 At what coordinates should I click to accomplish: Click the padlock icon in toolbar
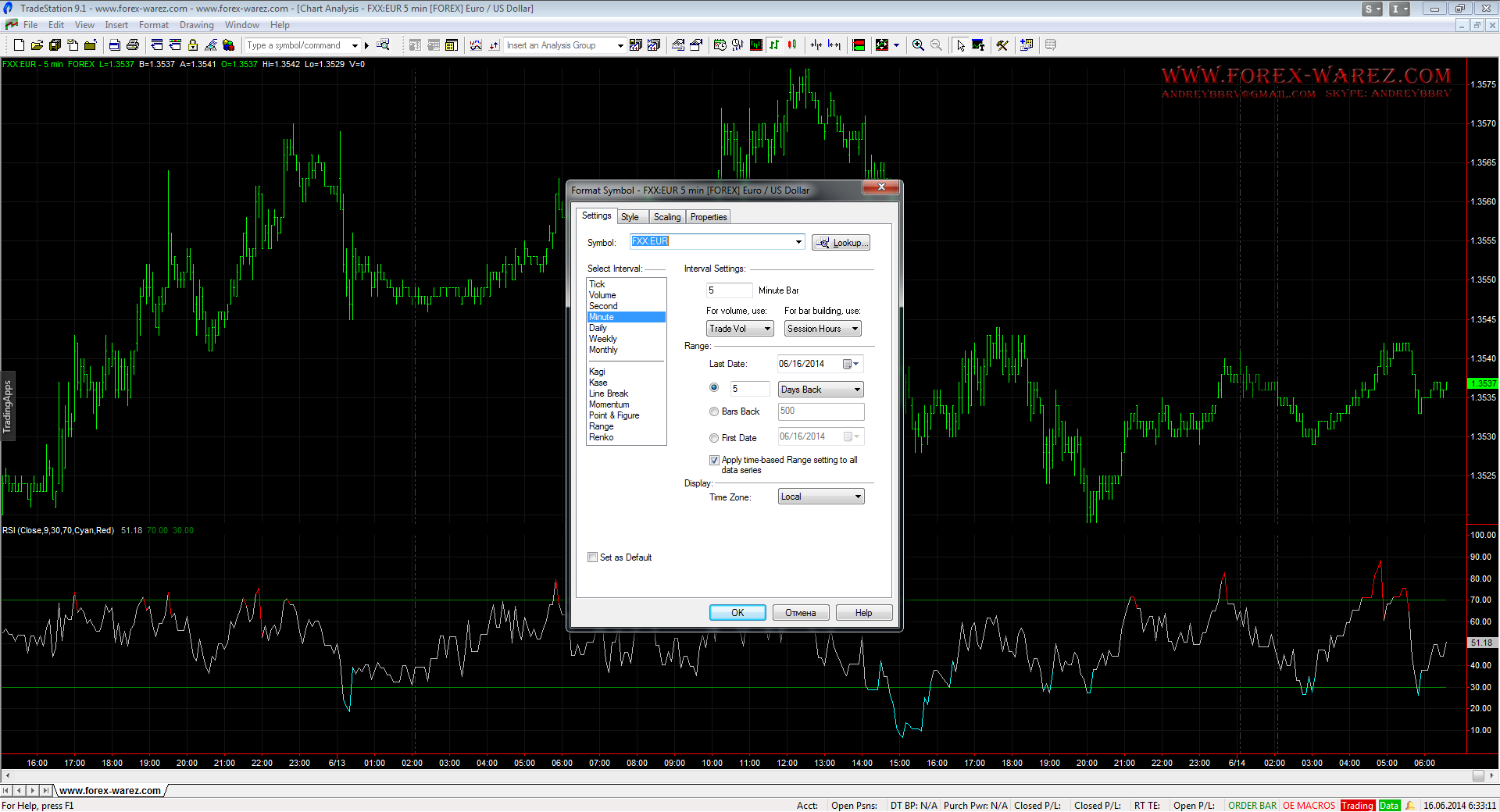click(193, 45)
